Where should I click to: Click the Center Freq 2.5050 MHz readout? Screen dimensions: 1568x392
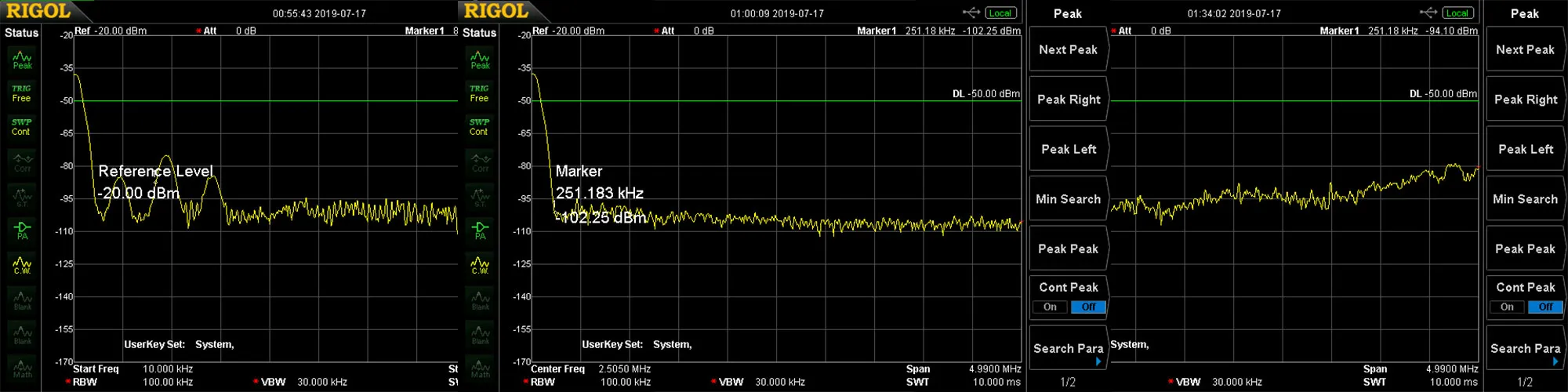click(x=591, y=368)
